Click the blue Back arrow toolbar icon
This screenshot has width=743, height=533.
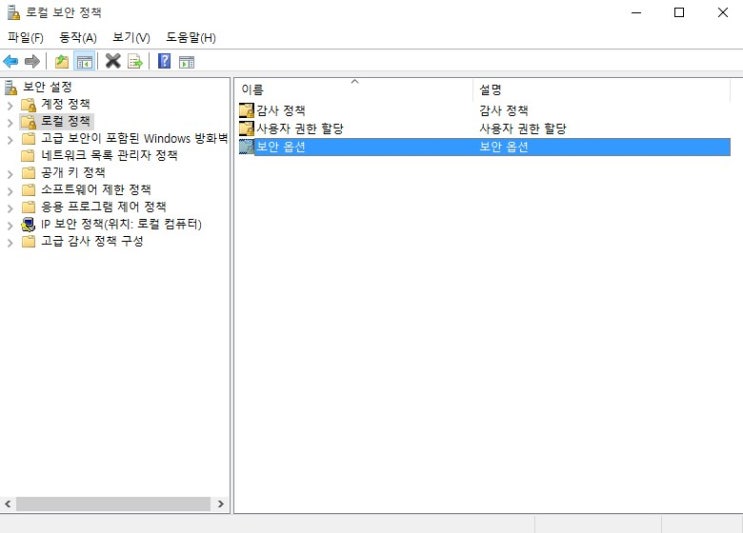click(10, 61)
